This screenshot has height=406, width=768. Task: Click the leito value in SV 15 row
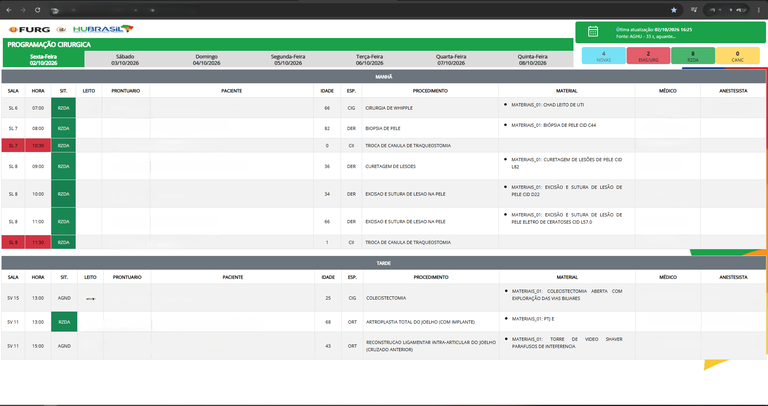click(90, 298)
